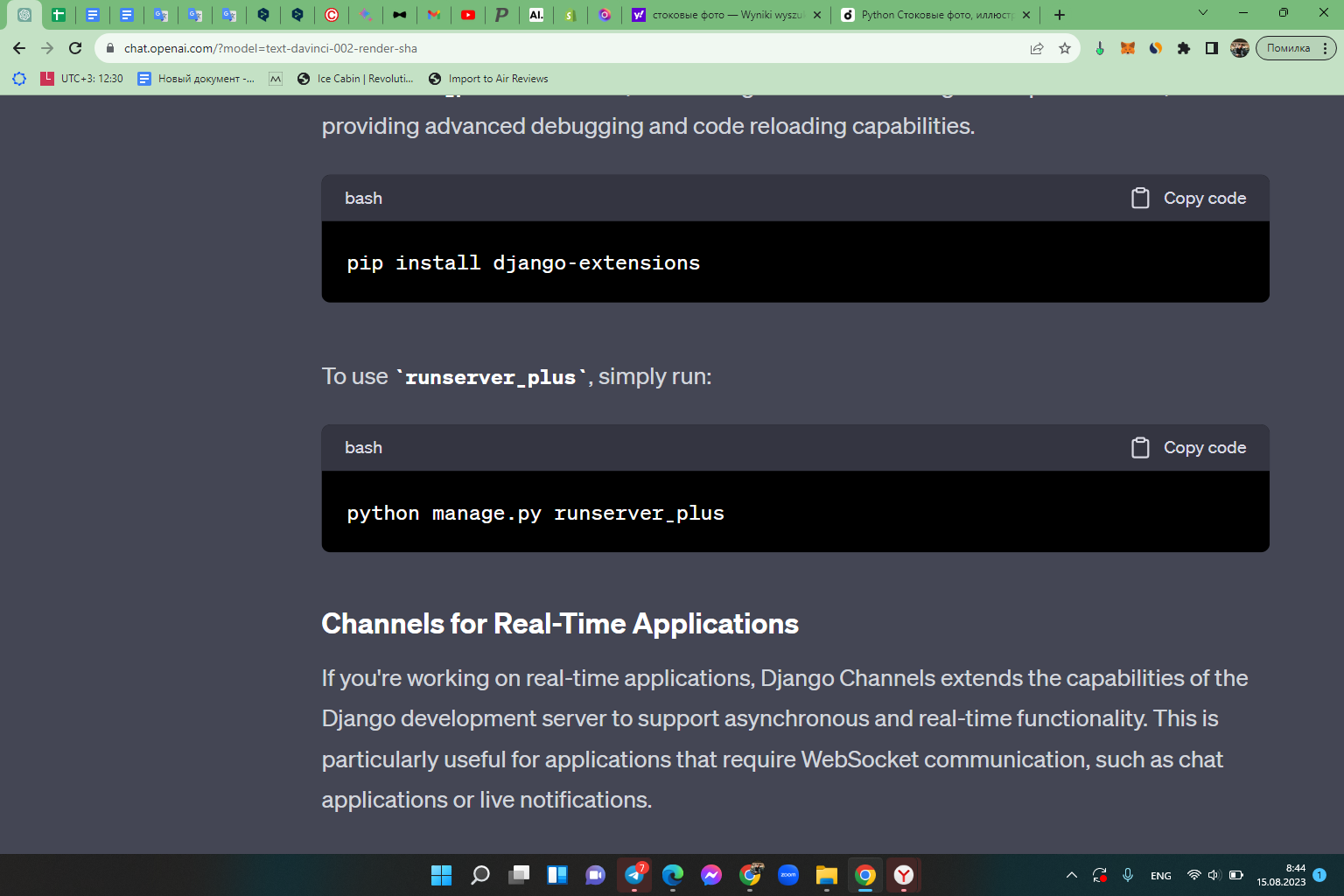The width and height of the screenshot is (1344, 896).
Task: Mute system sound via volume icon
Action: (x=1214, y=875)
